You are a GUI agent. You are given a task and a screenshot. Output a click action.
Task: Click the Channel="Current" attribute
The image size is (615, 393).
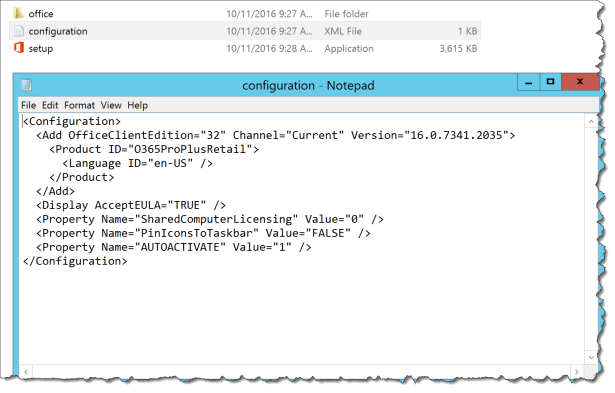click(288, 135)
